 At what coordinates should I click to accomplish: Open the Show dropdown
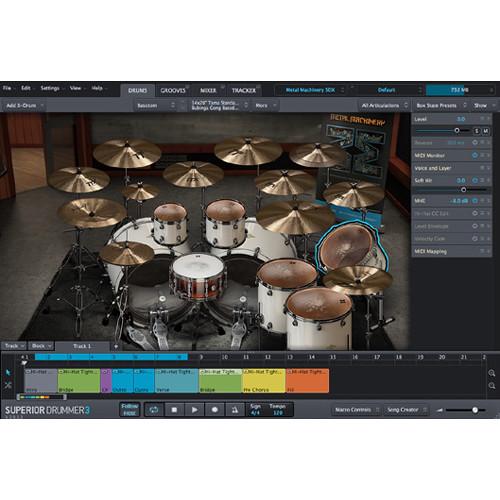[484, 105]
